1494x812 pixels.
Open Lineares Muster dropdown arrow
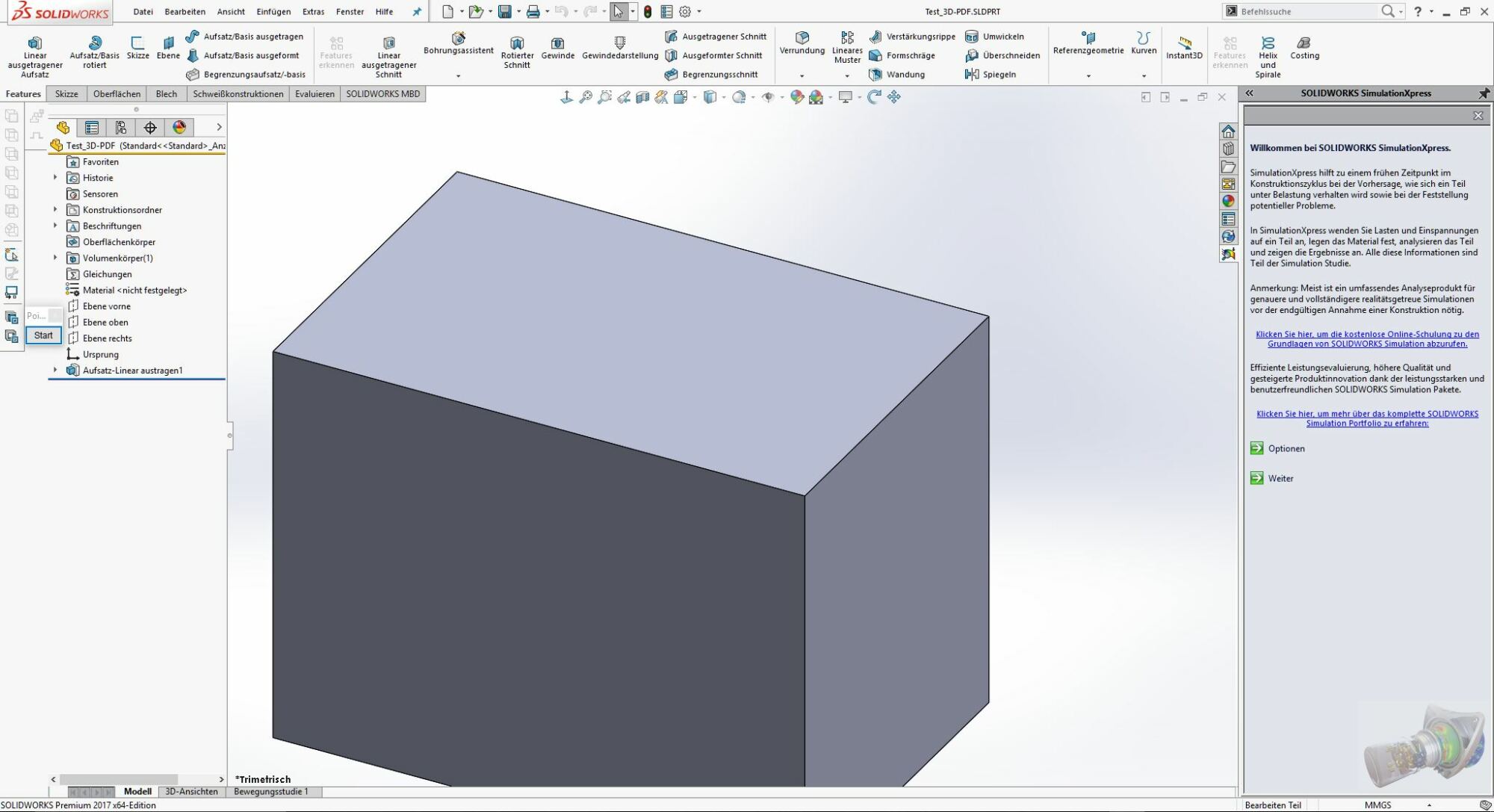(847, 75)
